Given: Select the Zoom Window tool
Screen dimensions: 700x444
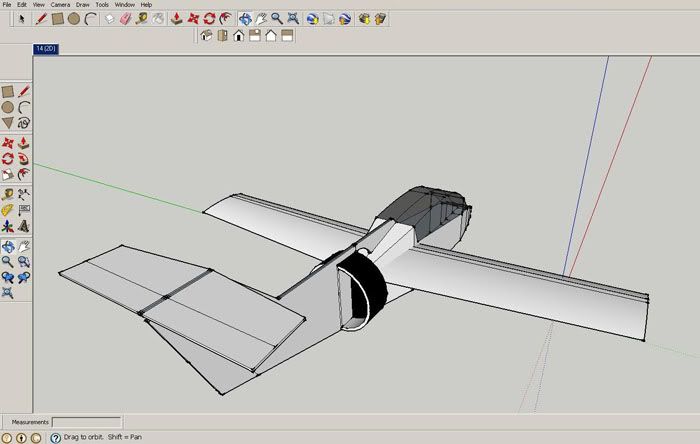Looking at the screenshot, I should coord(24,262).
